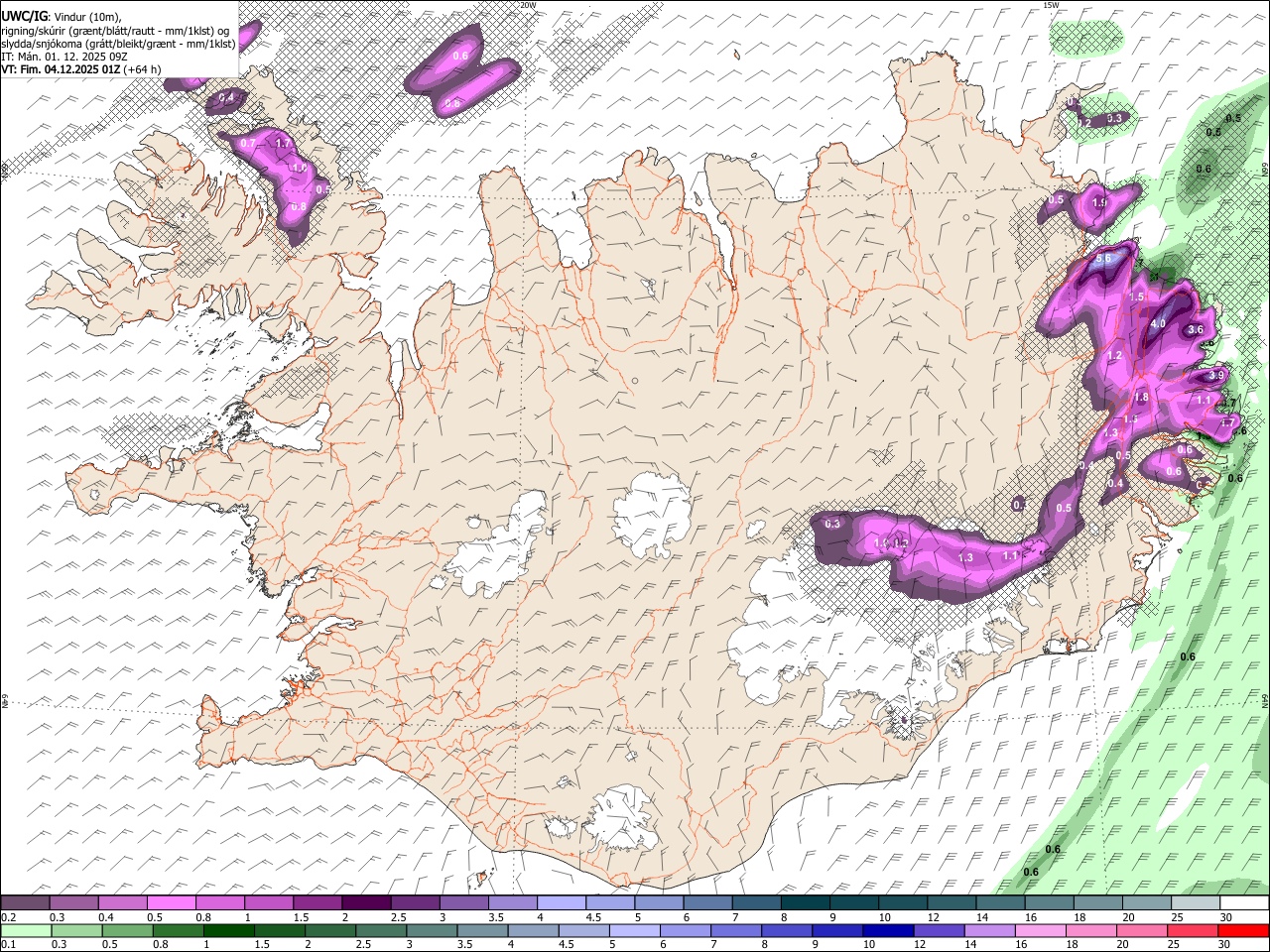
Task: Click the '1.9' snowfall value on the map
Action: pos(1099,202)
